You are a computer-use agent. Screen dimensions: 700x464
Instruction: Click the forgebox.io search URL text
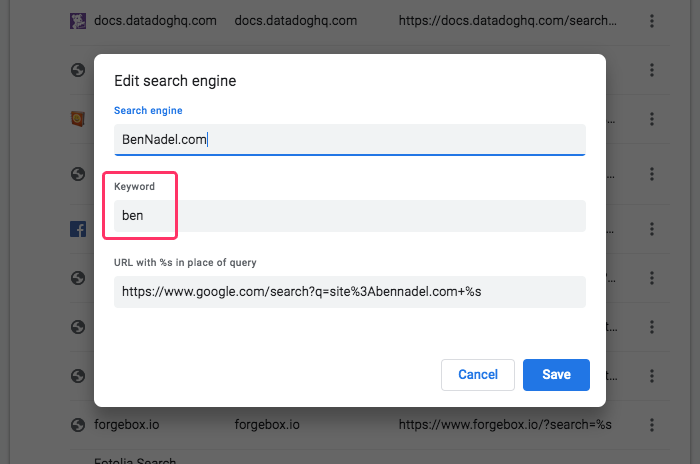point(504,424)
